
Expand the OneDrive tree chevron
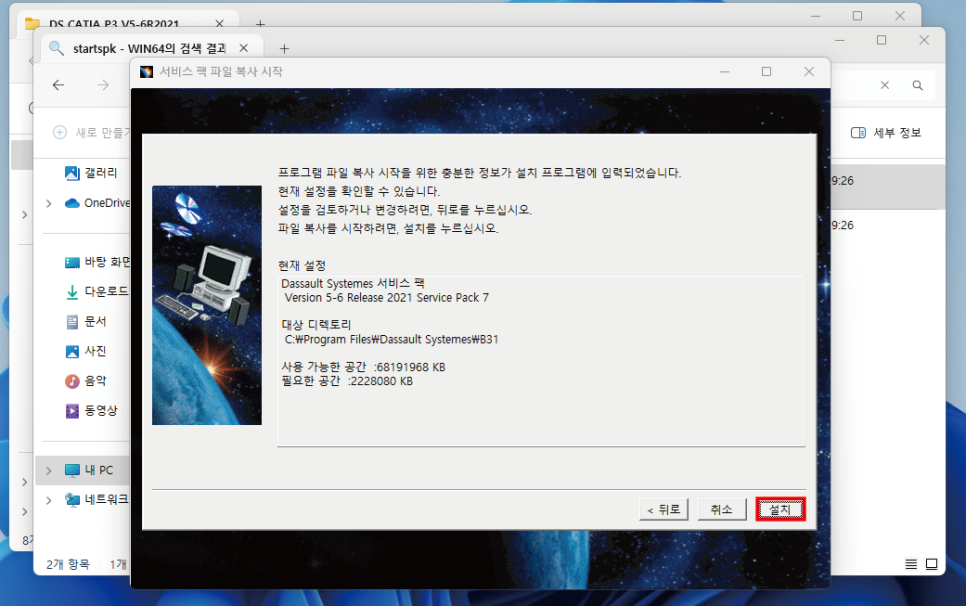(49, 203)
